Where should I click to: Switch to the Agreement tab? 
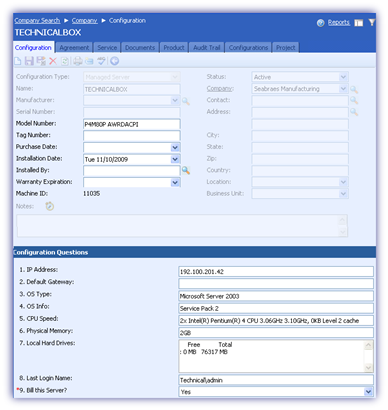pos(74,48)
